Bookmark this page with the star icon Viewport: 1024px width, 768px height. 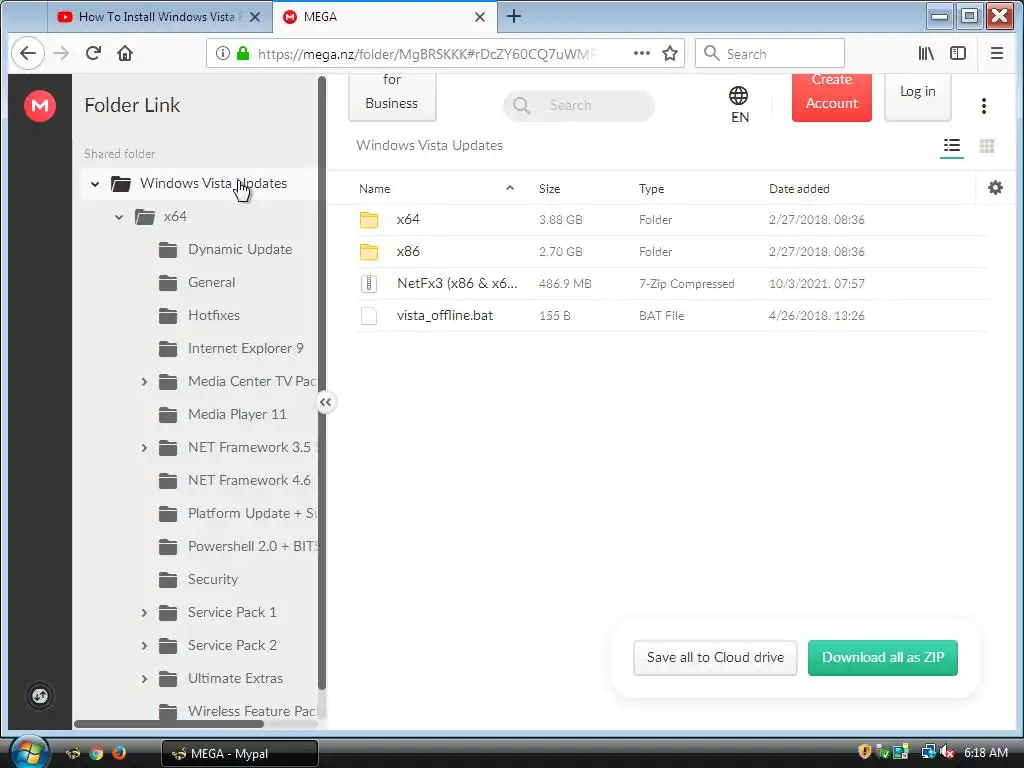point(670,54)
